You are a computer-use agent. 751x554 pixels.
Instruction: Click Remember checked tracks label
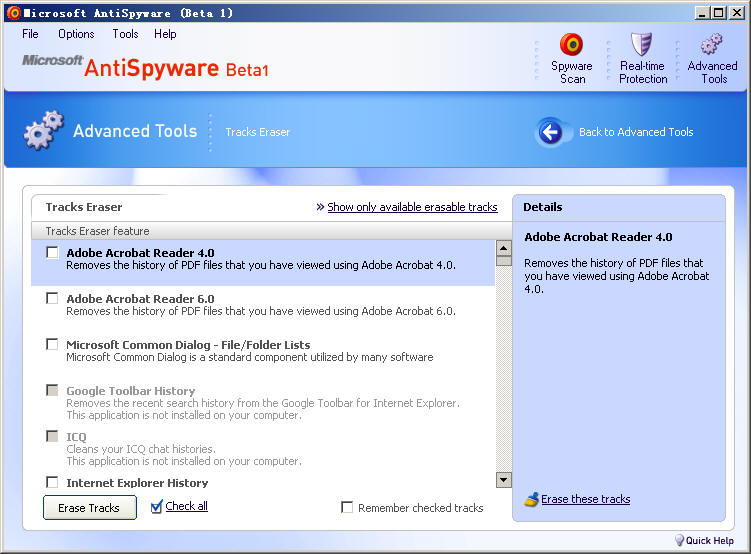tap(421, 508)
